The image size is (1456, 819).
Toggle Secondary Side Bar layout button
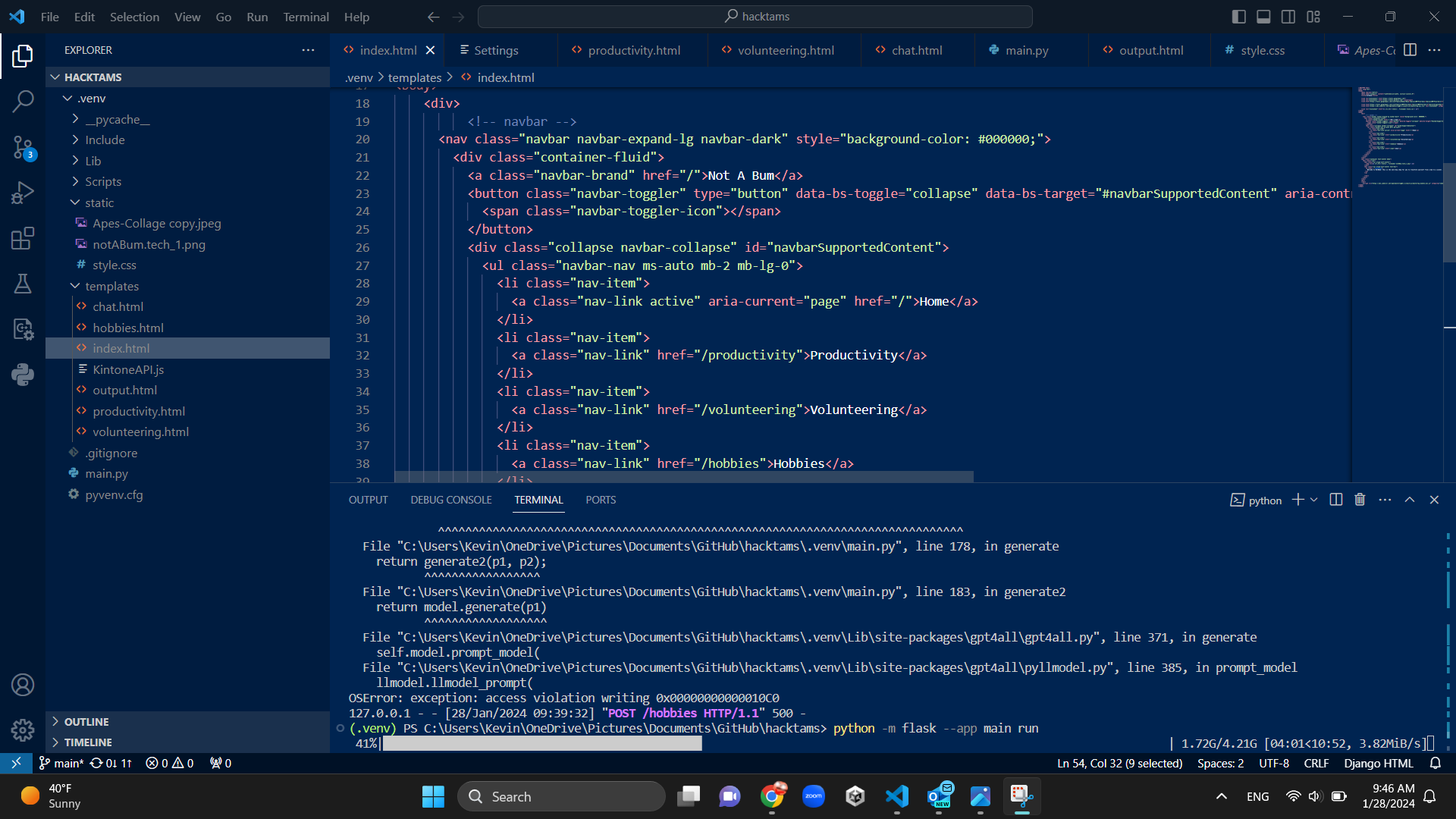(x=1288, y=17)
